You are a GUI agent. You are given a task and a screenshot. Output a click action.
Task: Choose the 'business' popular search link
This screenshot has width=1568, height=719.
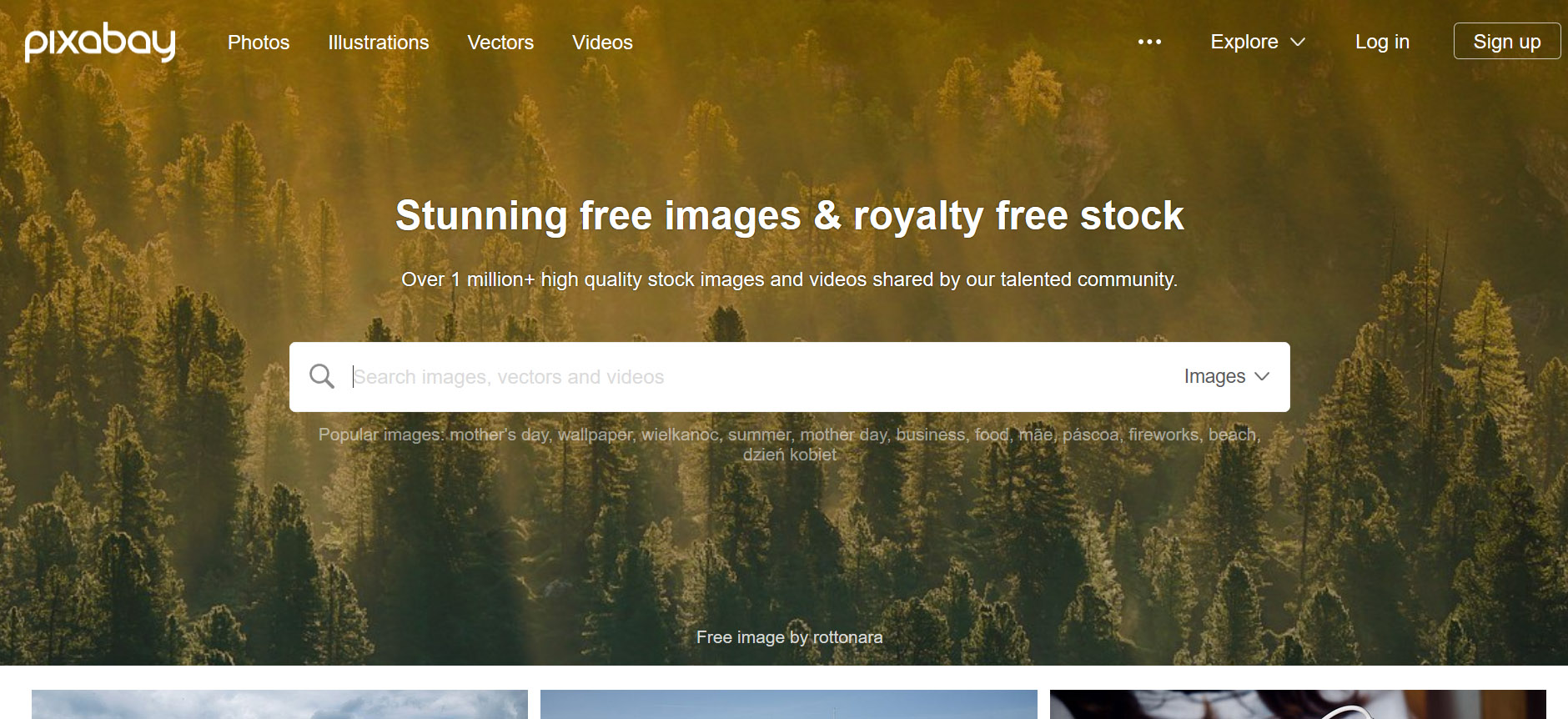click(931, 435)
